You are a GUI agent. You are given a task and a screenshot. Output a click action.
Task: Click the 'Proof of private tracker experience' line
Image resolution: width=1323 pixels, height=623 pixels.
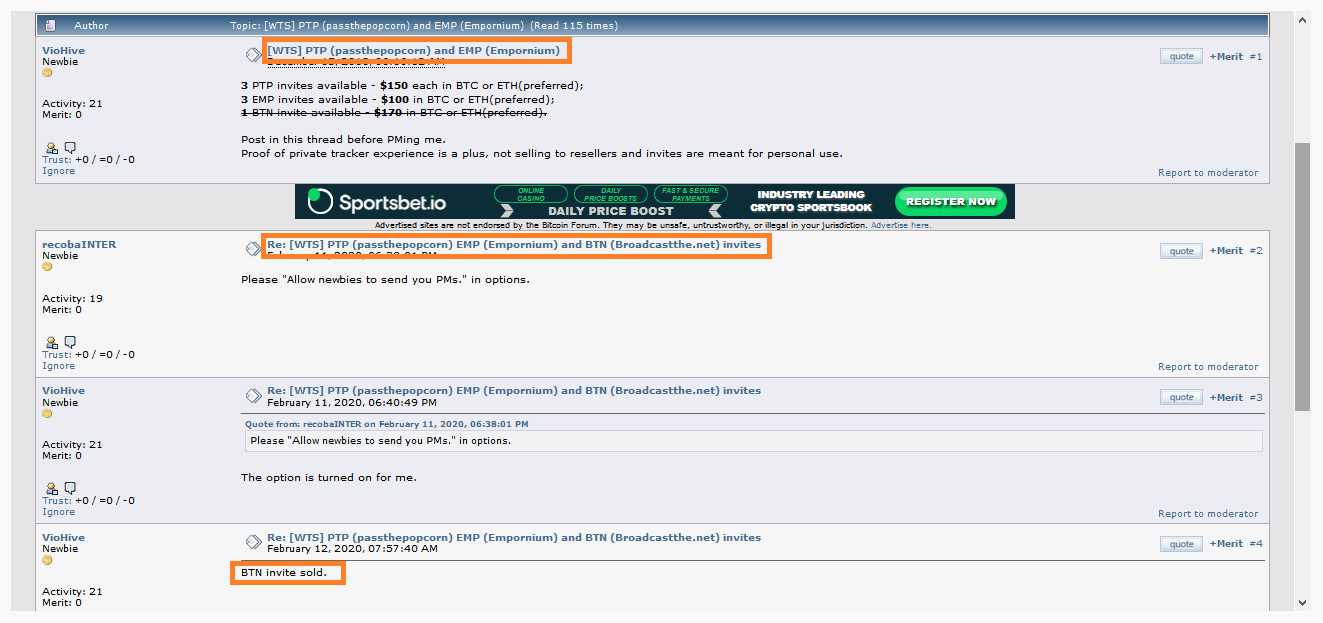542,154
